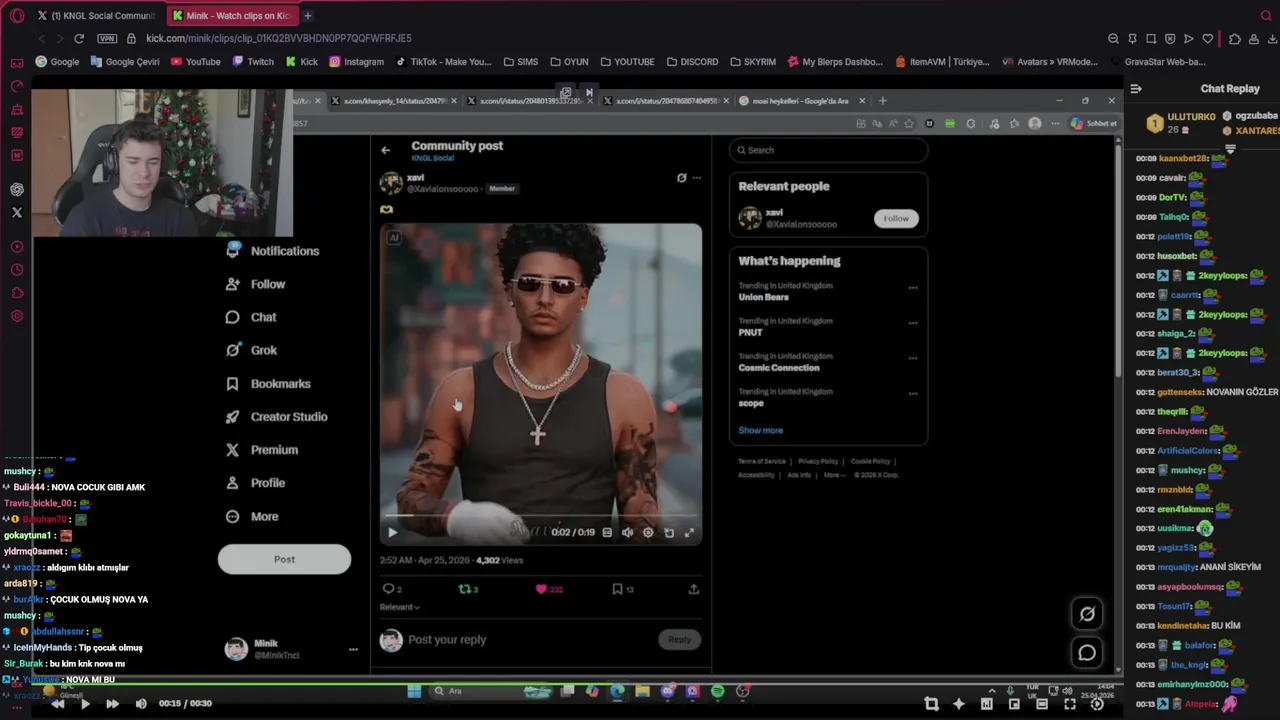Viewport: 1280px width, 720px height.
Task: Open ChatGPT icon in Opera sidebar
Action: pos(17,189)
